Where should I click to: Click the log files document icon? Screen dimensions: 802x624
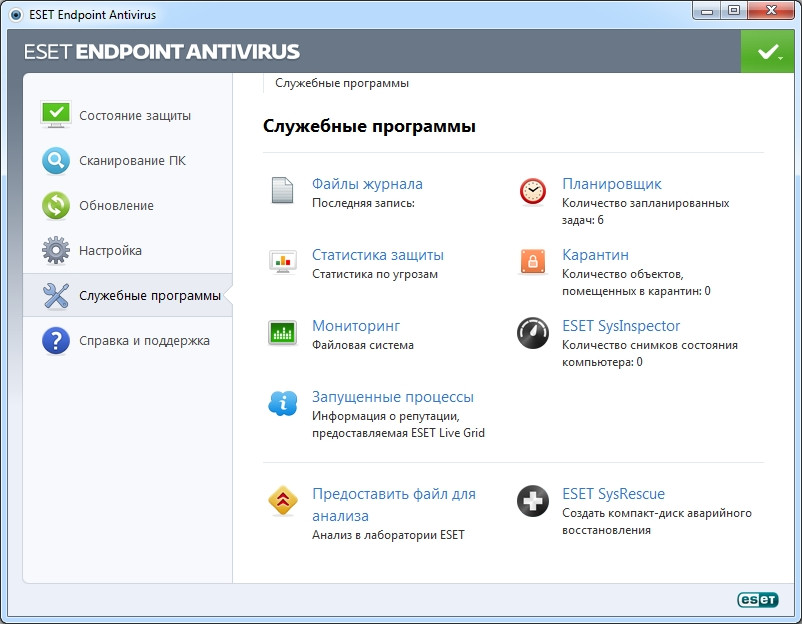[282, 190]
